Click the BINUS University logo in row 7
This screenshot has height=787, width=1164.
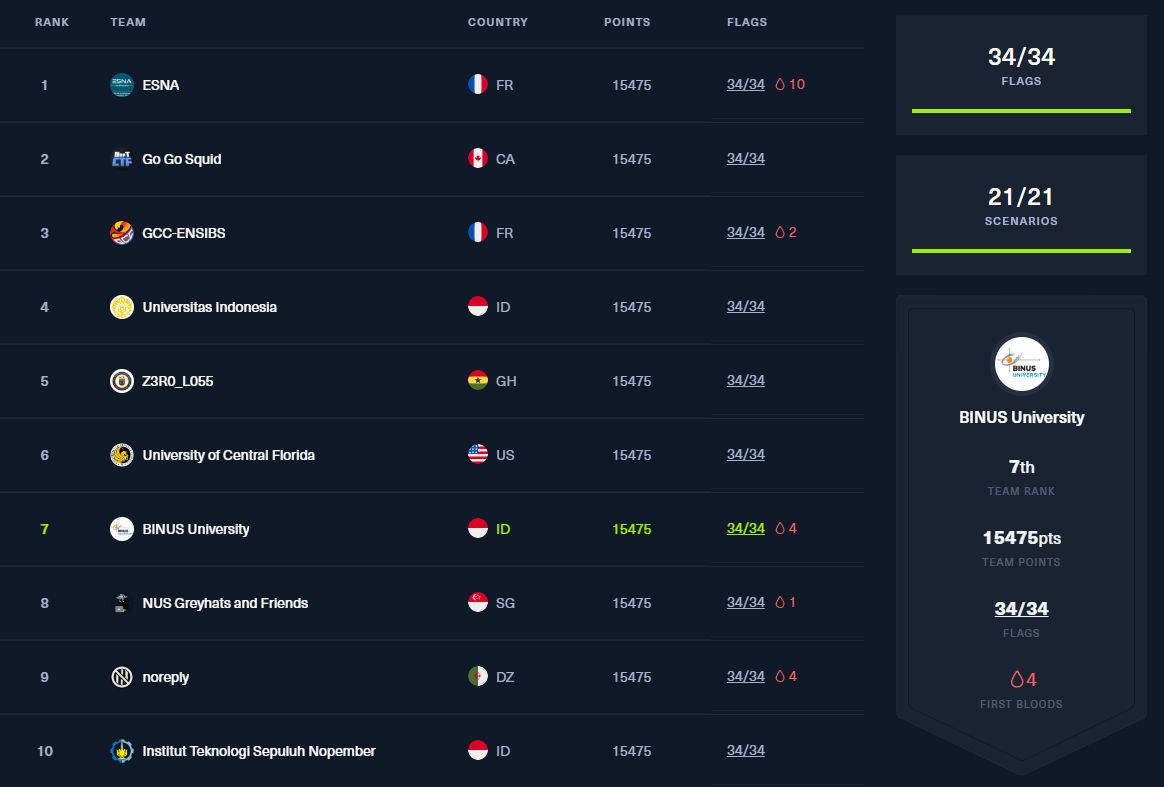pos(122,529)
